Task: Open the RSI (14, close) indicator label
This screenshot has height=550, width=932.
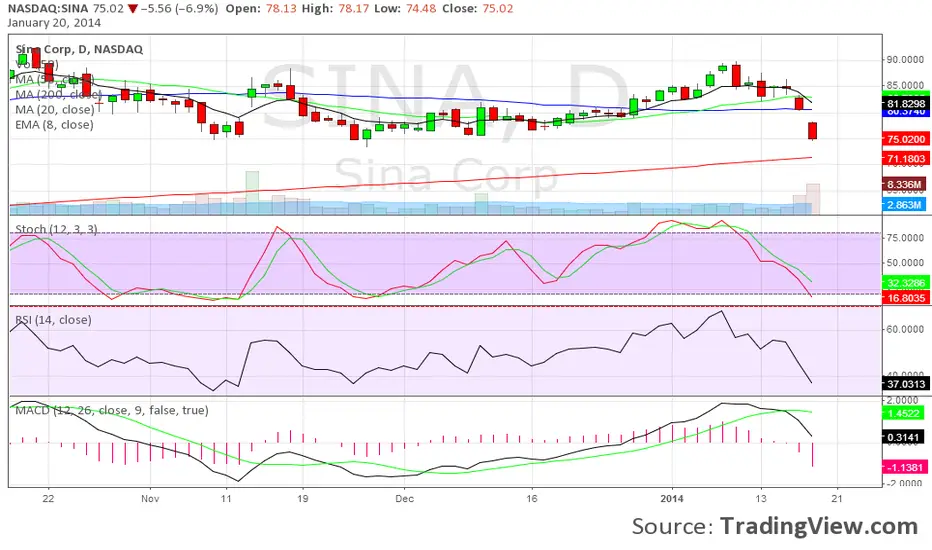Action: click(53, 320)
